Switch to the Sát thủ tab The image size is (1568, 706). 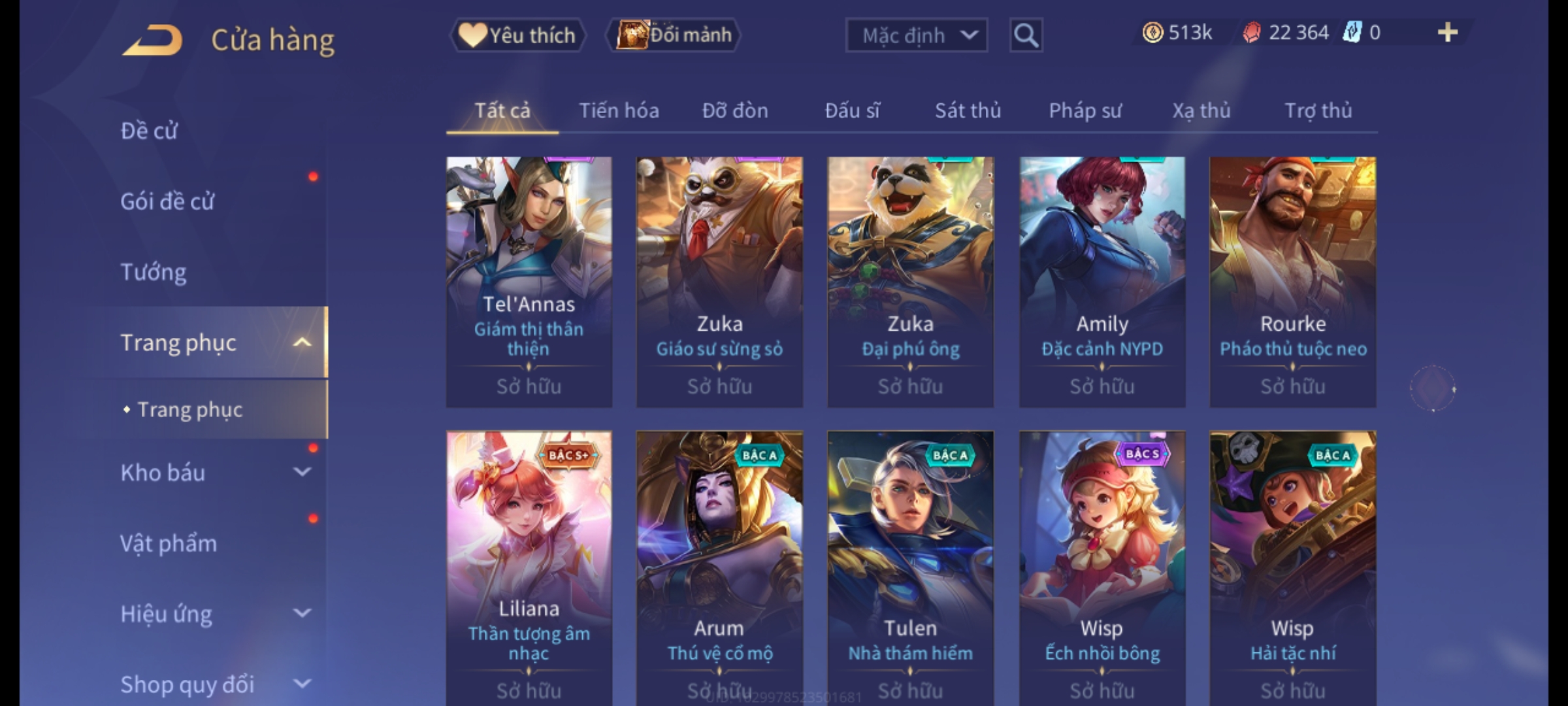968,110
